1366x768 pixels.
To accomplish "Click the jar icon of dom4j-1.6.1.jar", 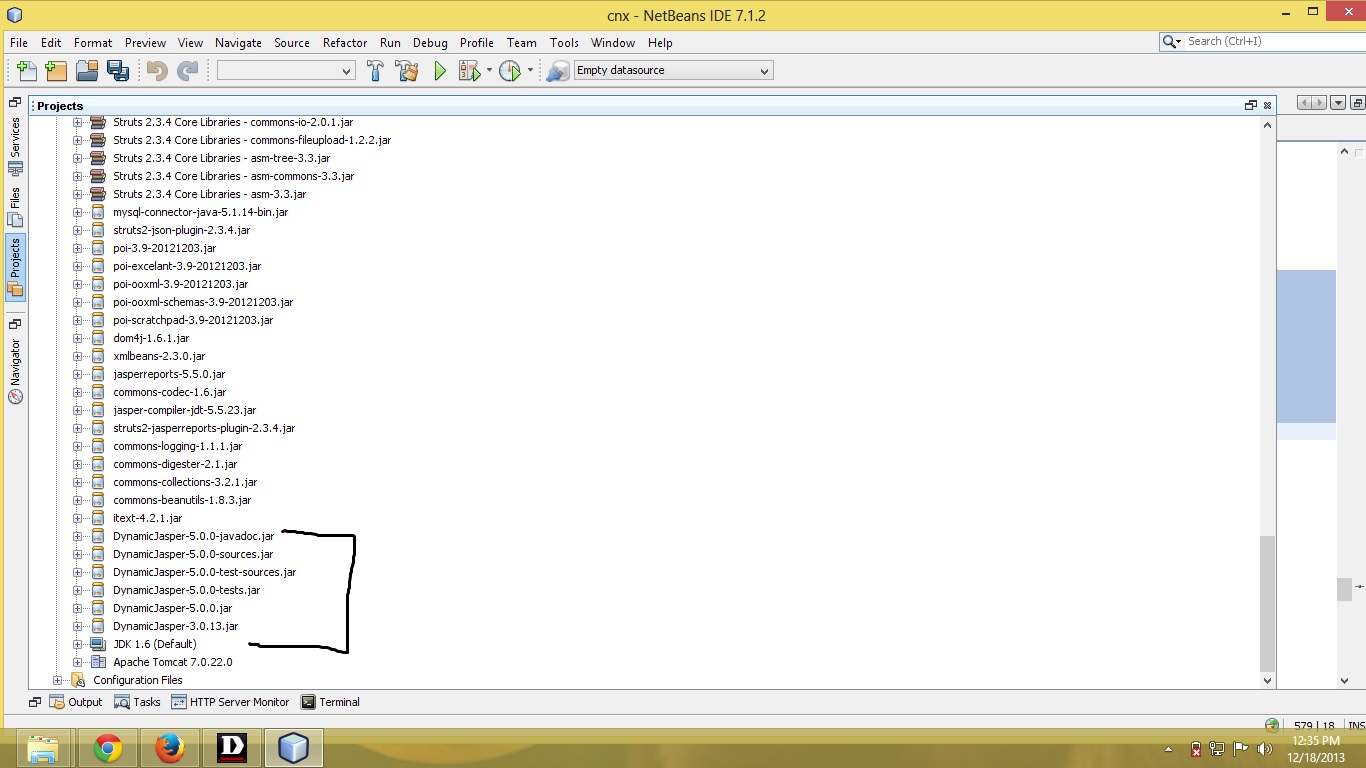I will pos(98,338).
